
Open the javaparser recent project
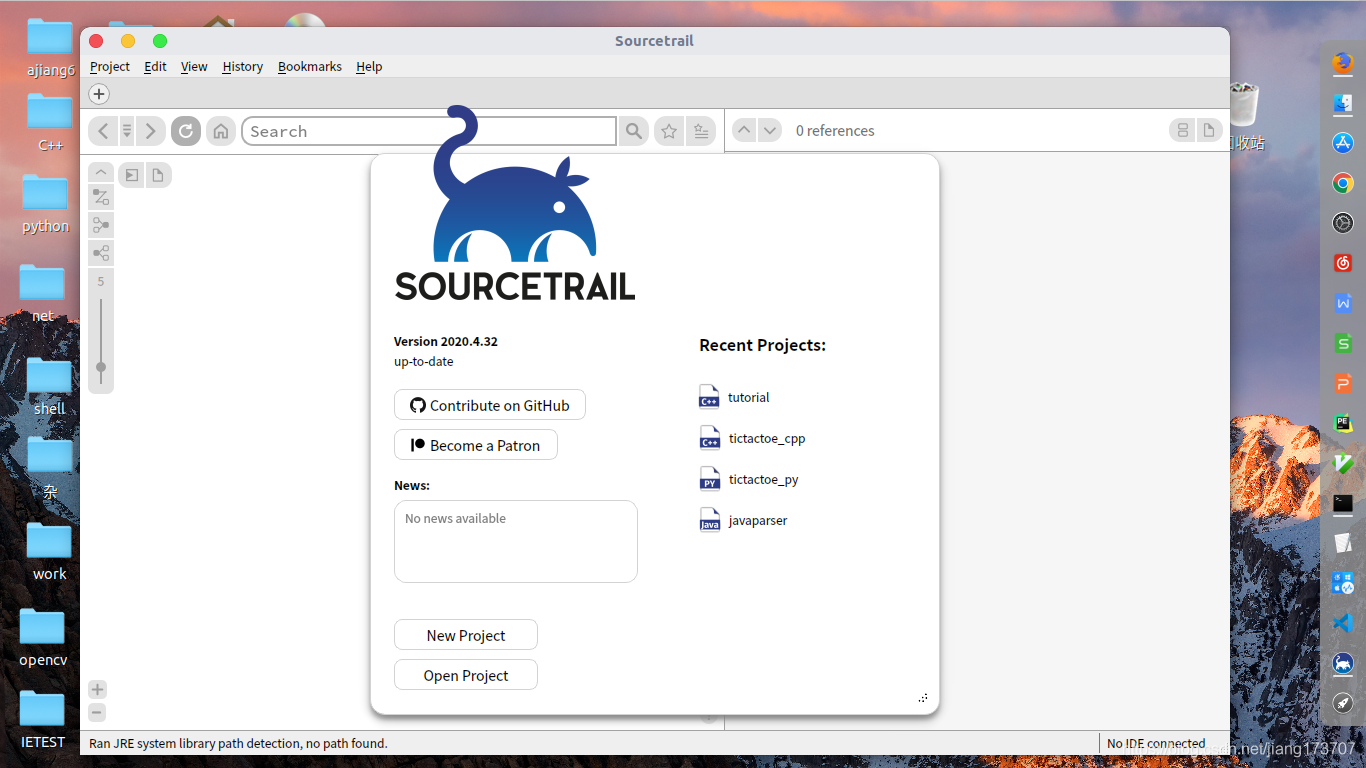point(757,520)
